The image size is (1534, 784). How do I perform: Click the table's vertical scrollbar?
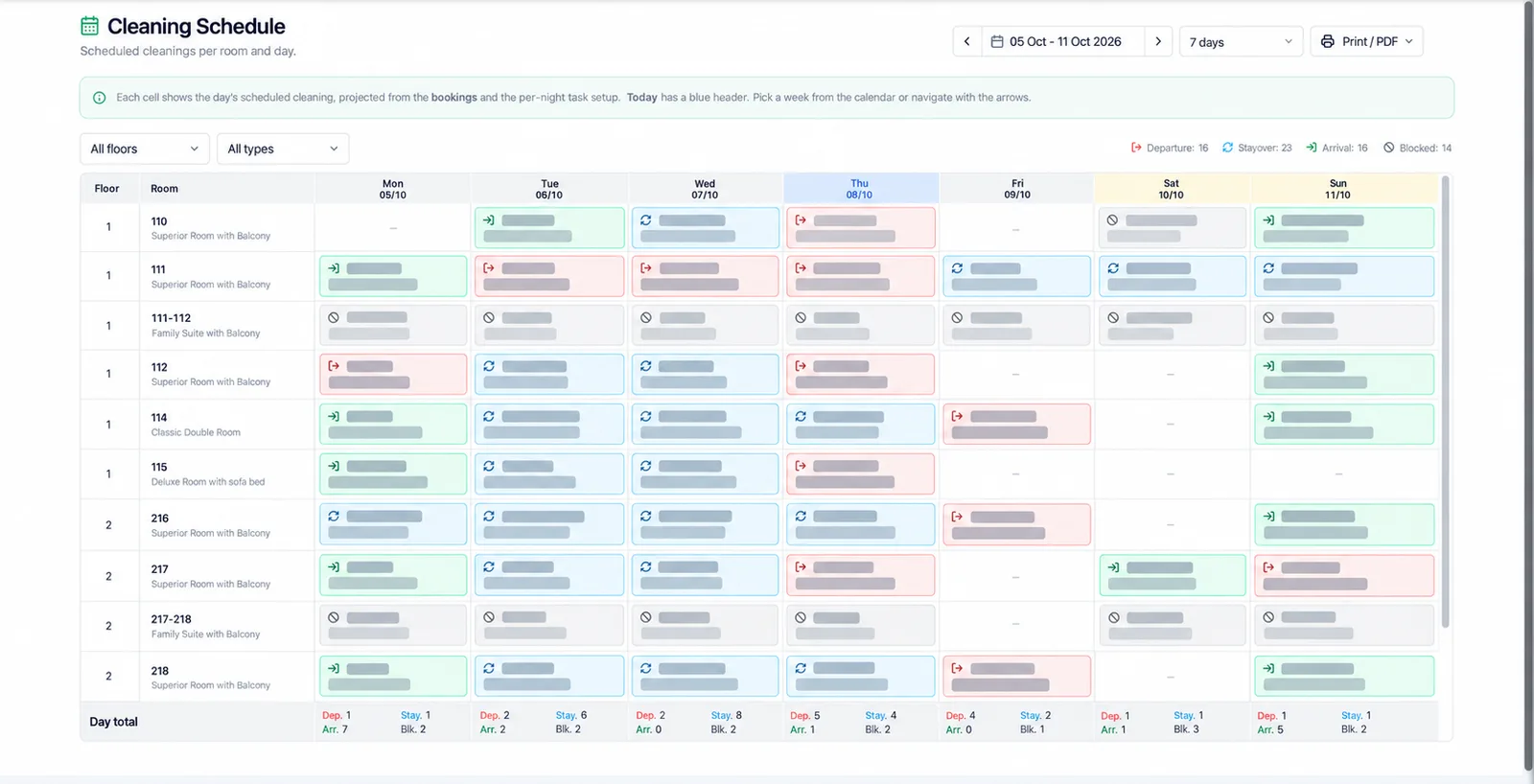coord(1445,403)
